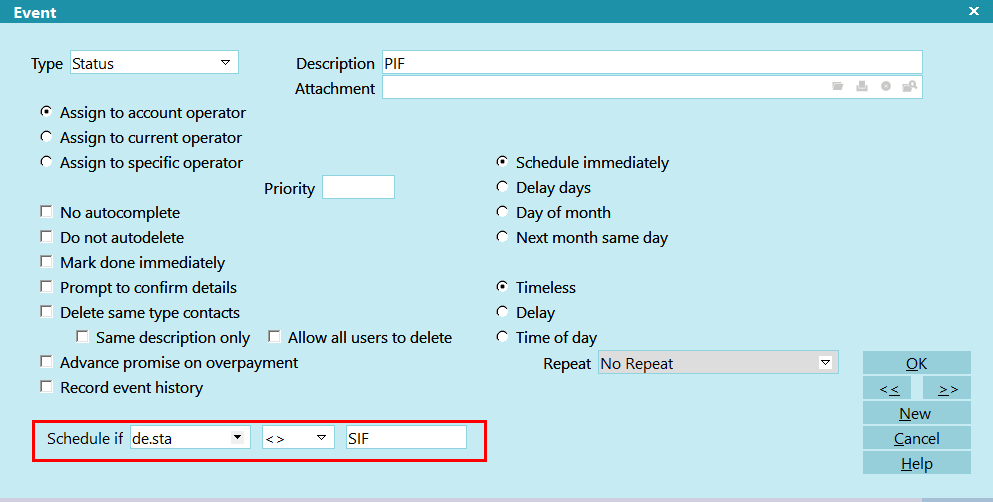This screenshot has width=993, height=502.
Task: Open the Type dropdown showing Status
Action: click(154, 63)
